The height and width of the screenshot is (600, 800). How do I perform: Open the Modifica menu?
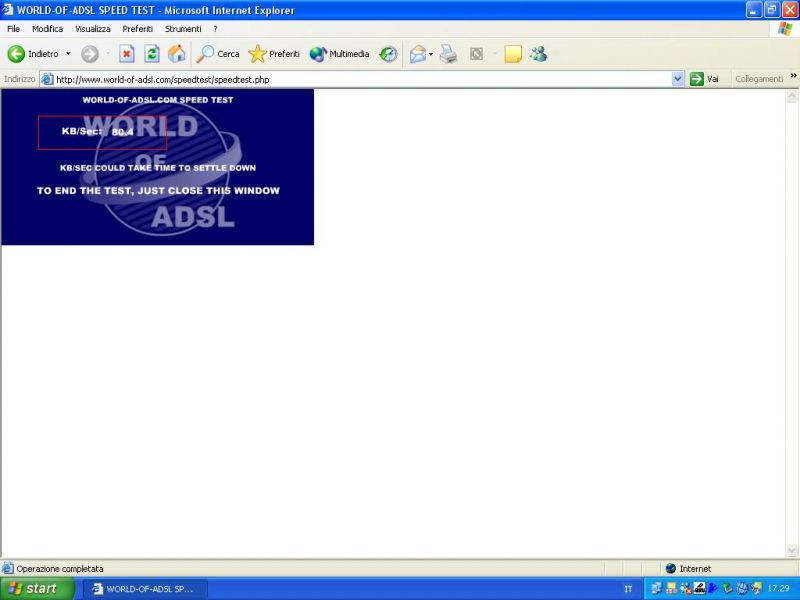(x=47, y=29)
